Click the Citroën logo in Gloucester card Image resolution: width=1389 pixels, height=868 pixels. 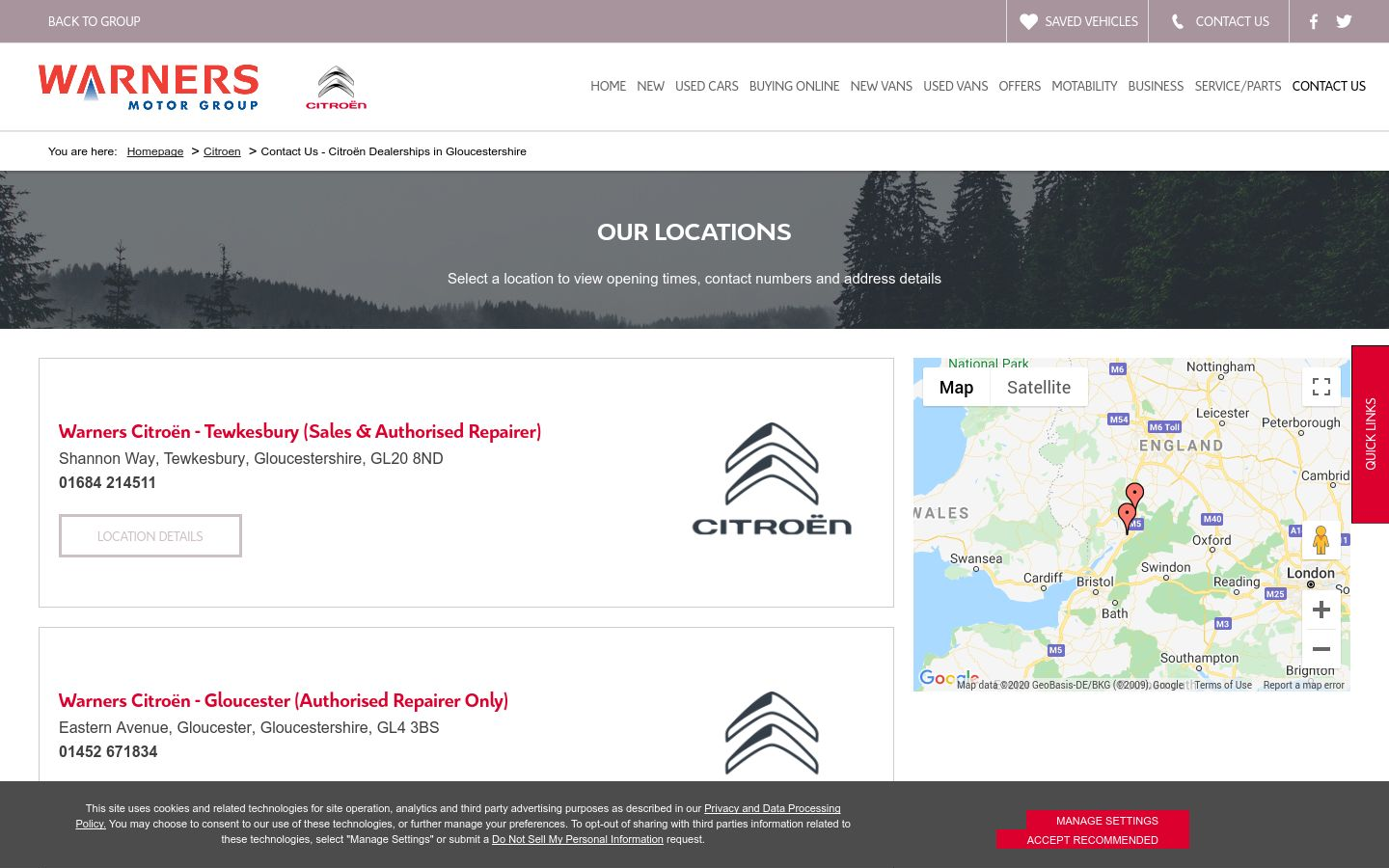click(x=772, y=733)
